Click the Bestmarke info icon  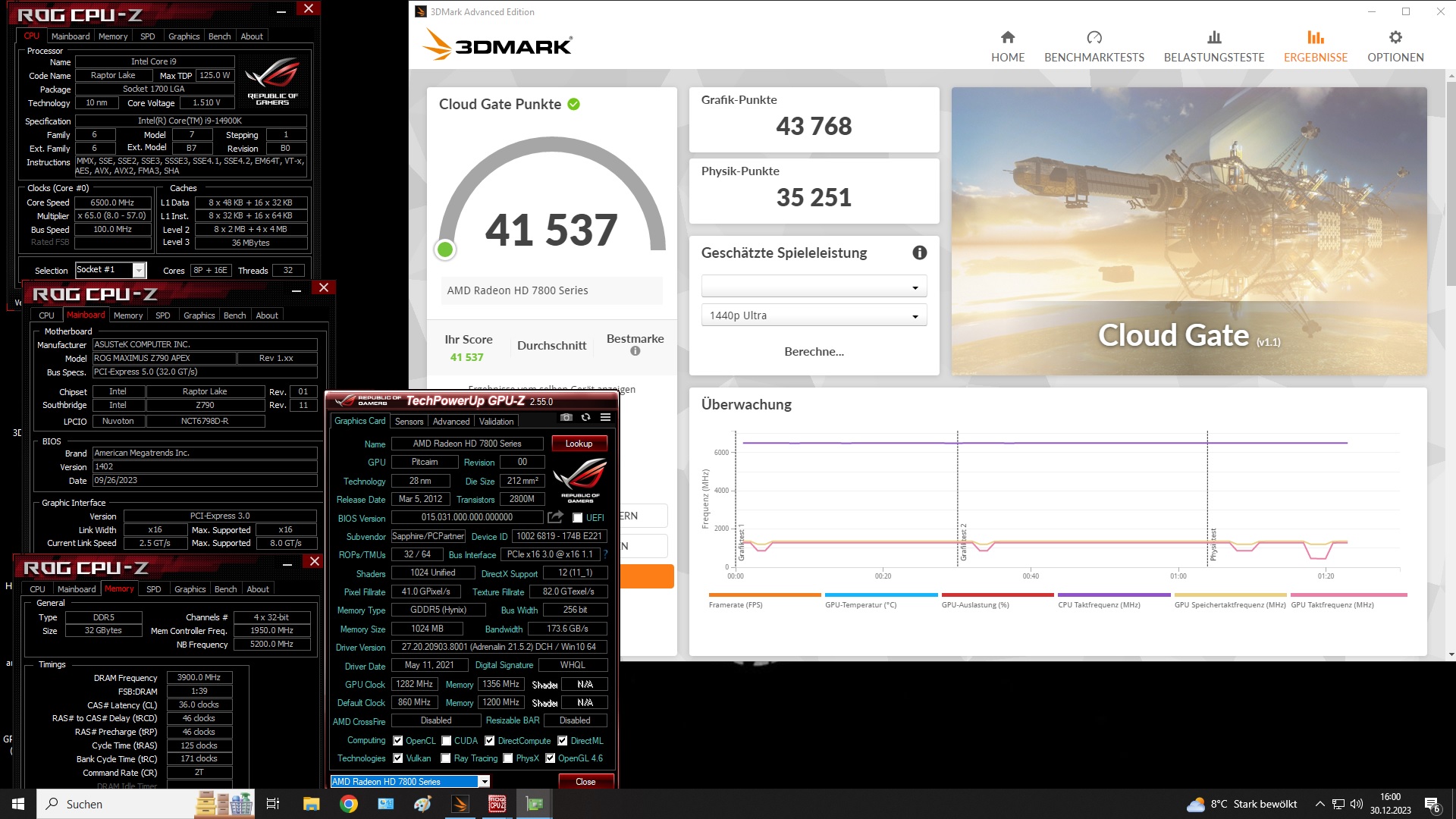pos(635,351)
